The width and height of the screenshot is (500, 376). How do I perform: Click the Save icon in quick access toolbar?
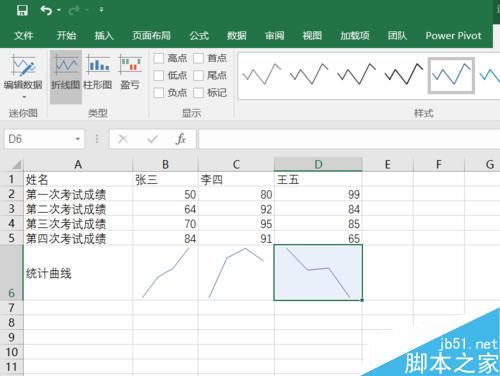[22, 10]
